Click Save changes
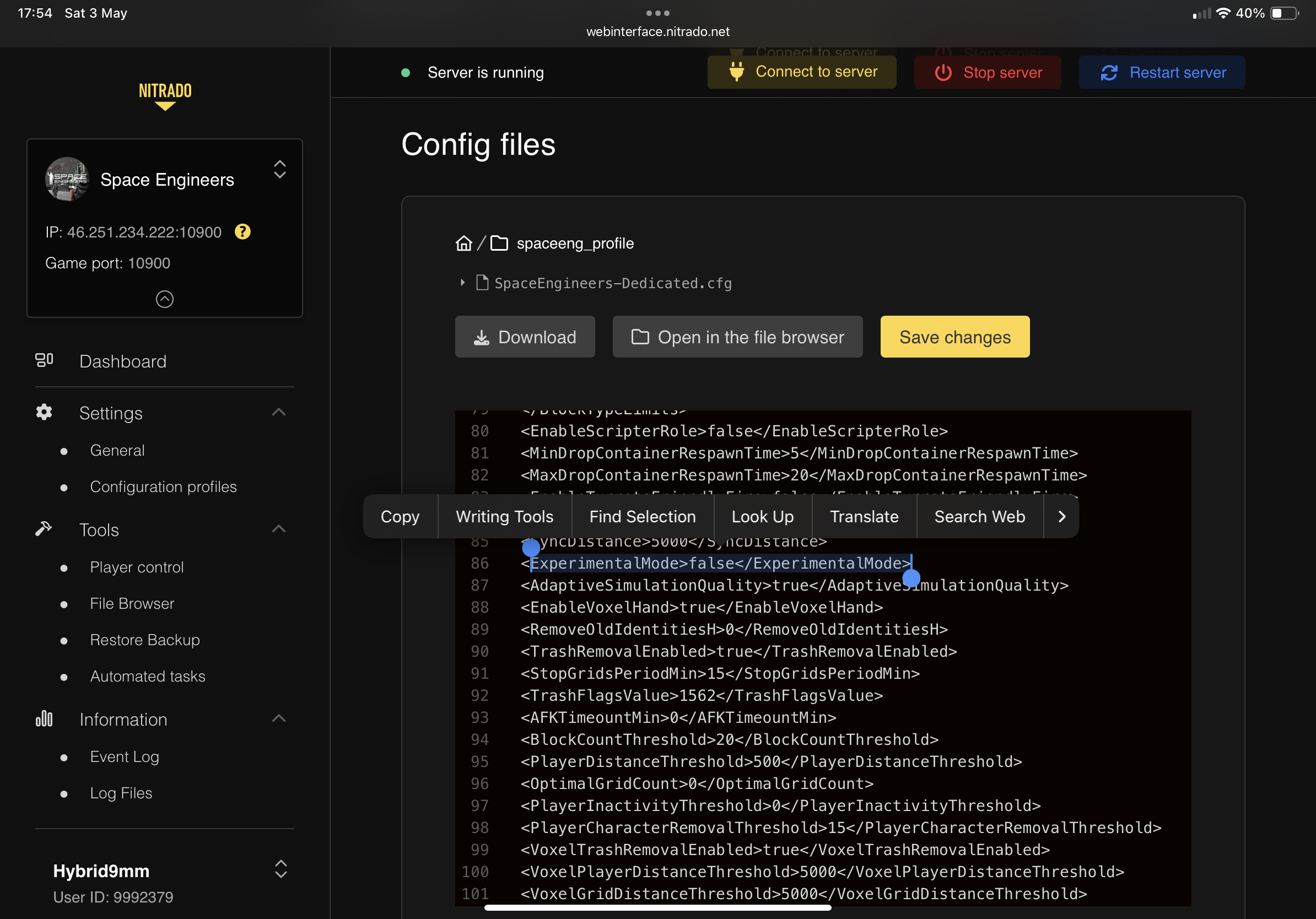This screenshot has width=1316, height=919. pos(955,337)
